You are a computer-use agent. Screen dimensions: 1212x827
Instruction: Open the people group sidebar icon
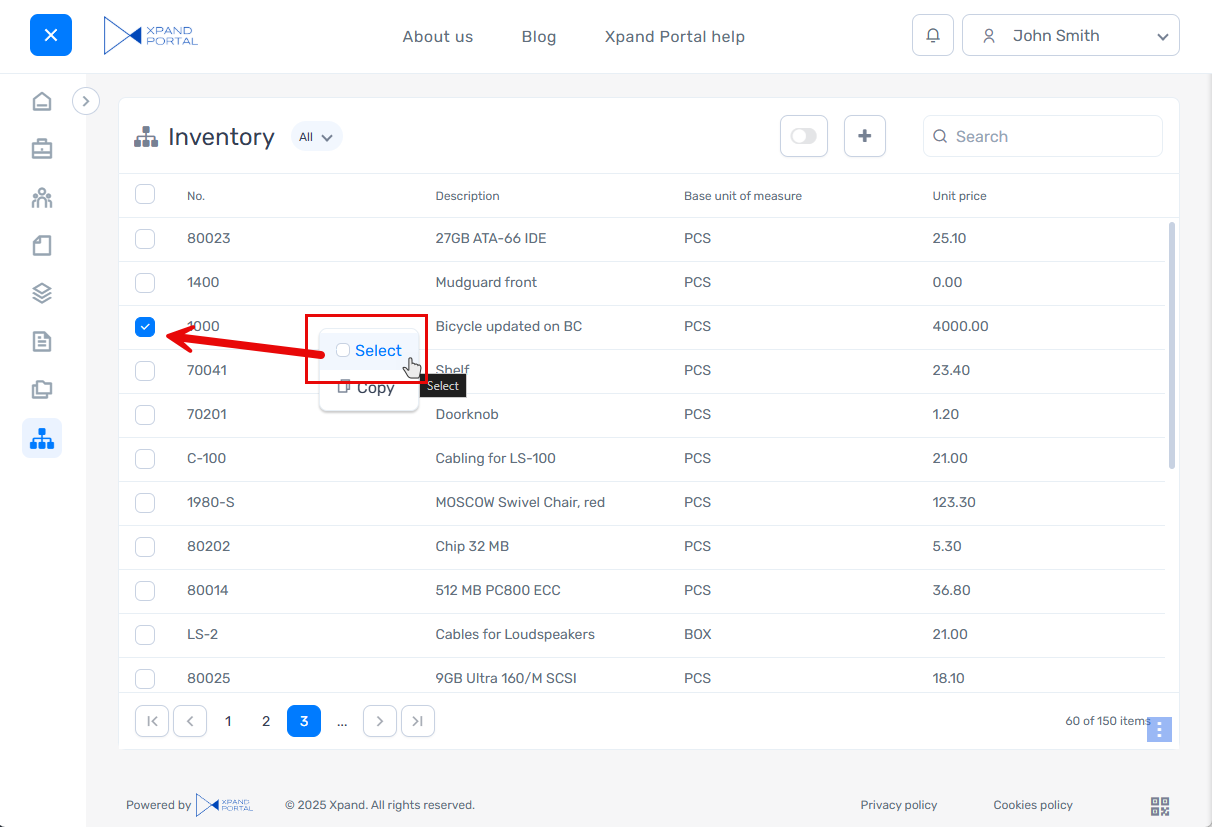(x=42, y=197)
